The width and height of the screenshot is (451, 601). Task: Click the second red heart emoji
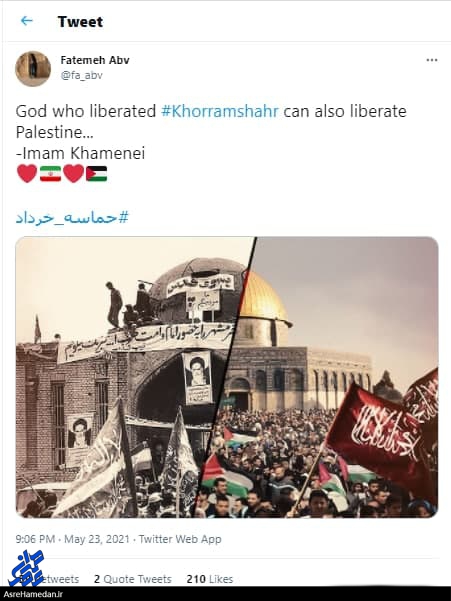click(x=74, y=174)
